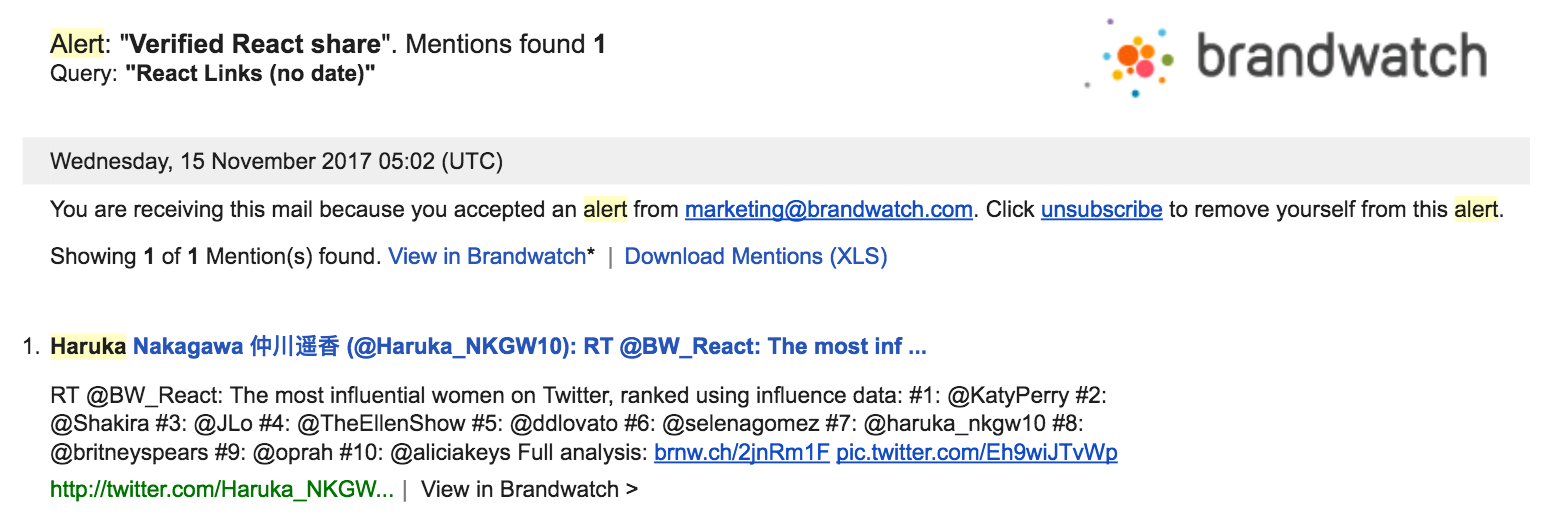This screenshot has width=1552, height=519.
Task: Open the marketing@brandwatch.com email link
Action: click(828, 210)
